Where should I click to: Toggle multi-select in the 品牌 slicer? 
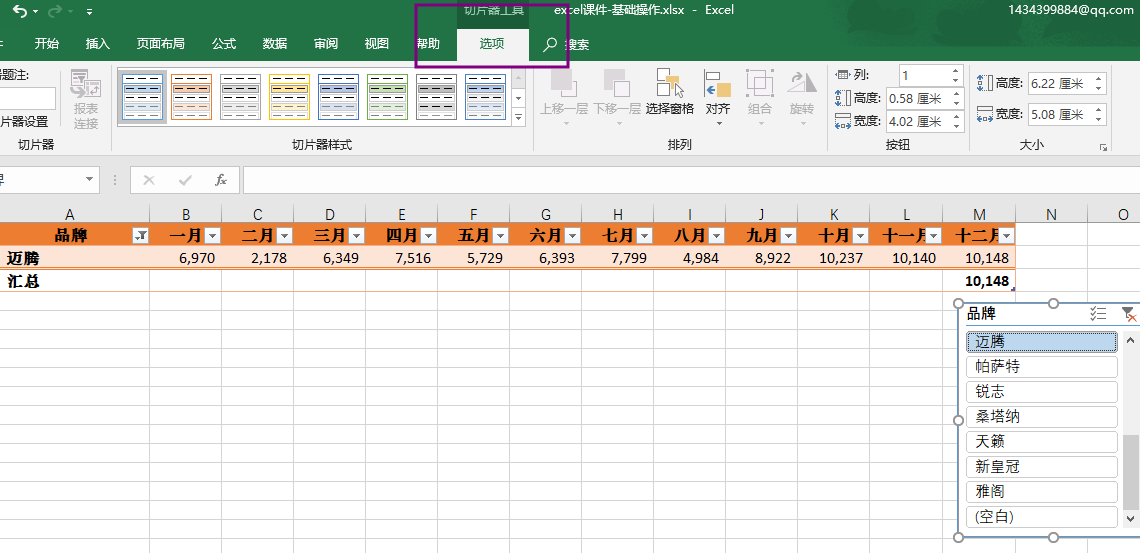coord(1098,314)
